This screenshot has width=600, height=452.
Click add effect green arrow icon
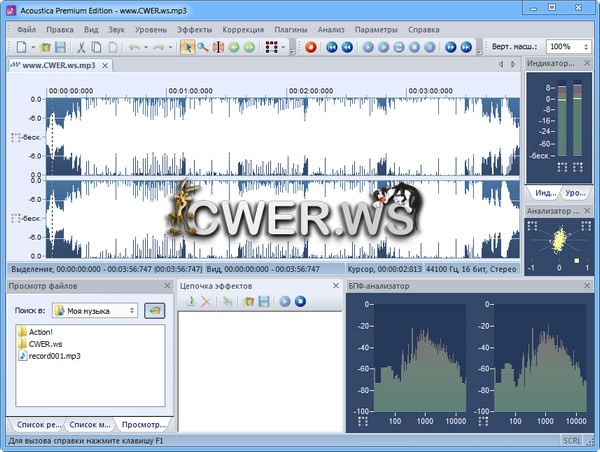[x=189, y=301]
